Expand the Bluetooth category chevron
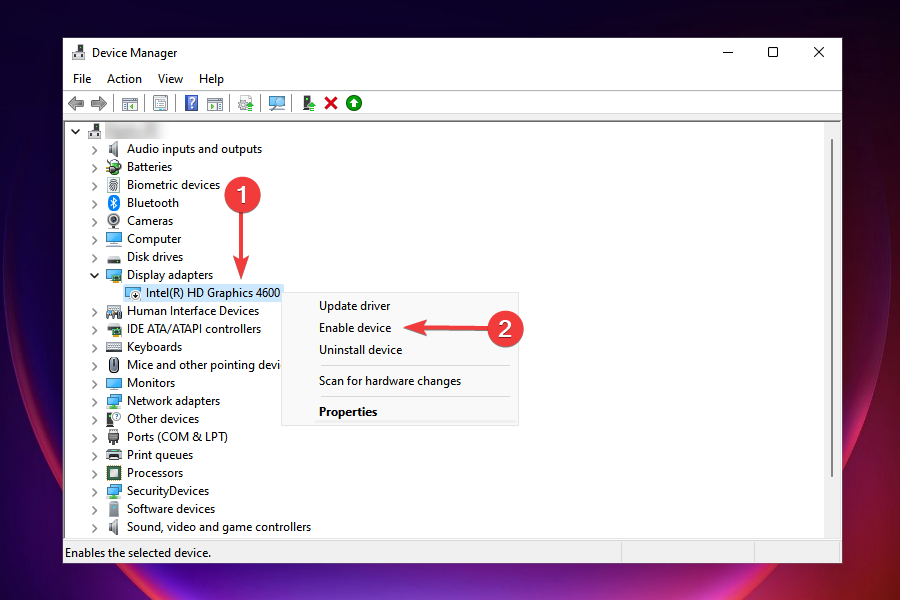Screen dimensions: 900x600 pyautogui.click(x=95, y=204)
